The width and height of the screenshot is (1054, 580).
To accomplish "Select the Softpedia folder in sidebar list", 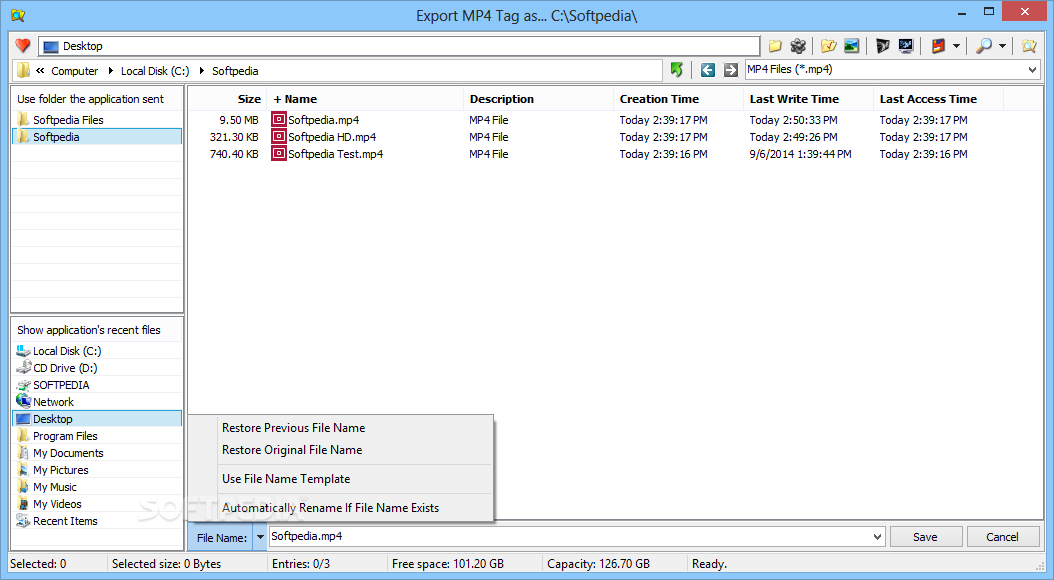I will point(97,136).
